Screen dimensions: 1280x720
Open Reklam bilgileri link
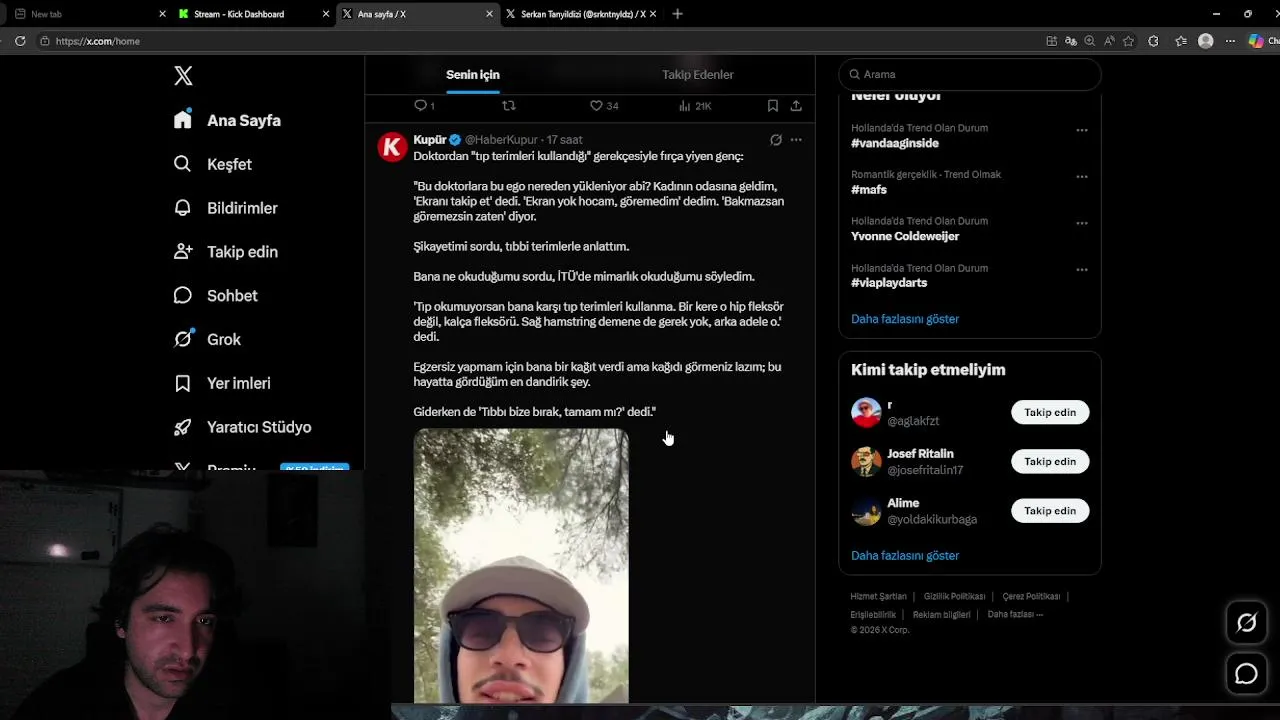point(941,614)
